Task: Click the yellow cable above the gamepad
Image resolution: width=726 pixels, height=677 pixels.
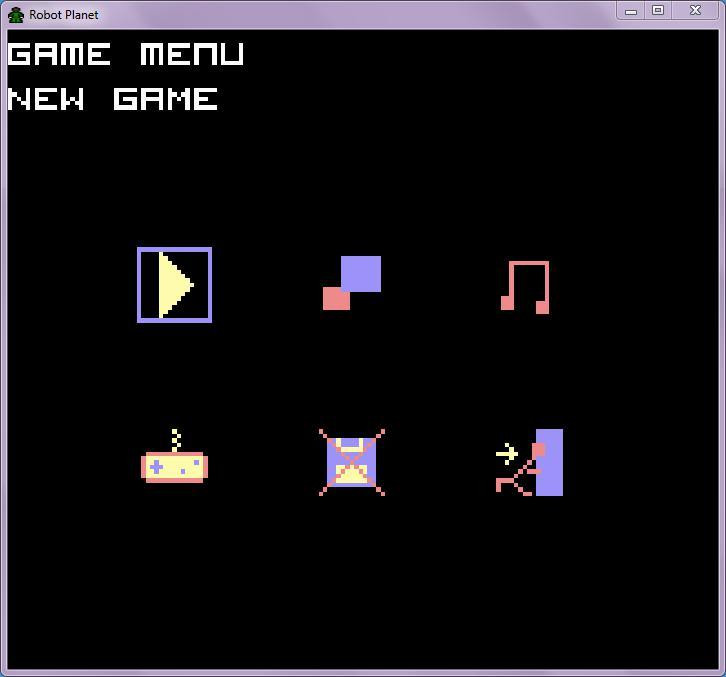Action: (175, 440)
